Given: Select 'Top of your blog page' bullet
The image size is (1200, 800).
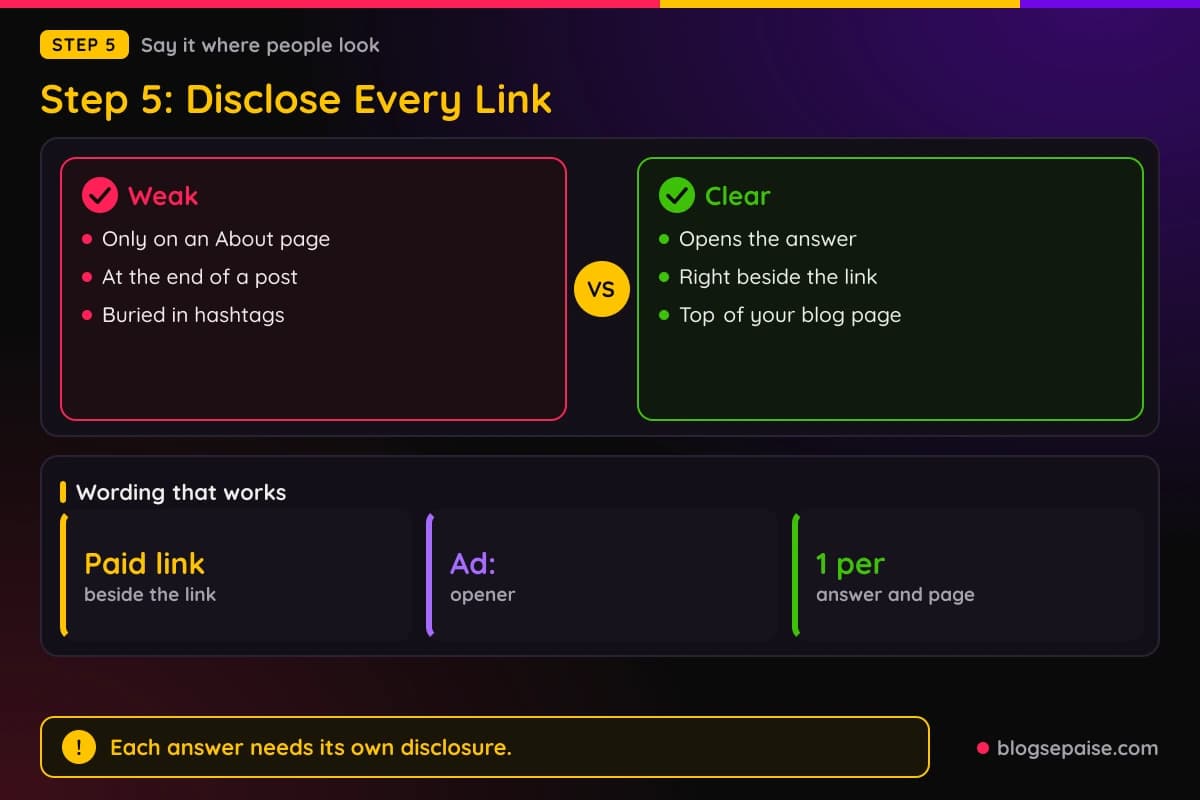Looking at the screenshot, I should click(x=790, y=315).
